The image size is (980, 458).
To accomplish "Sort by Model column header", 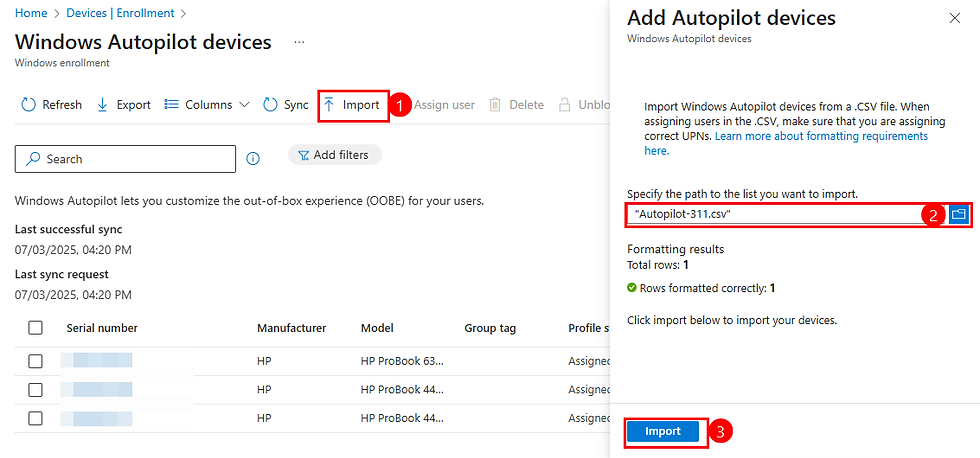I will 378,328.
